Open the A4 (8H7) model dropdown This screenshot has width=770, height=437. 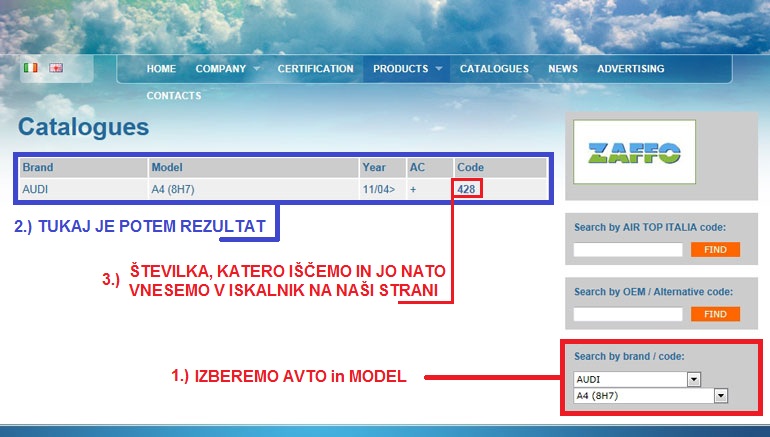point(650,396)
